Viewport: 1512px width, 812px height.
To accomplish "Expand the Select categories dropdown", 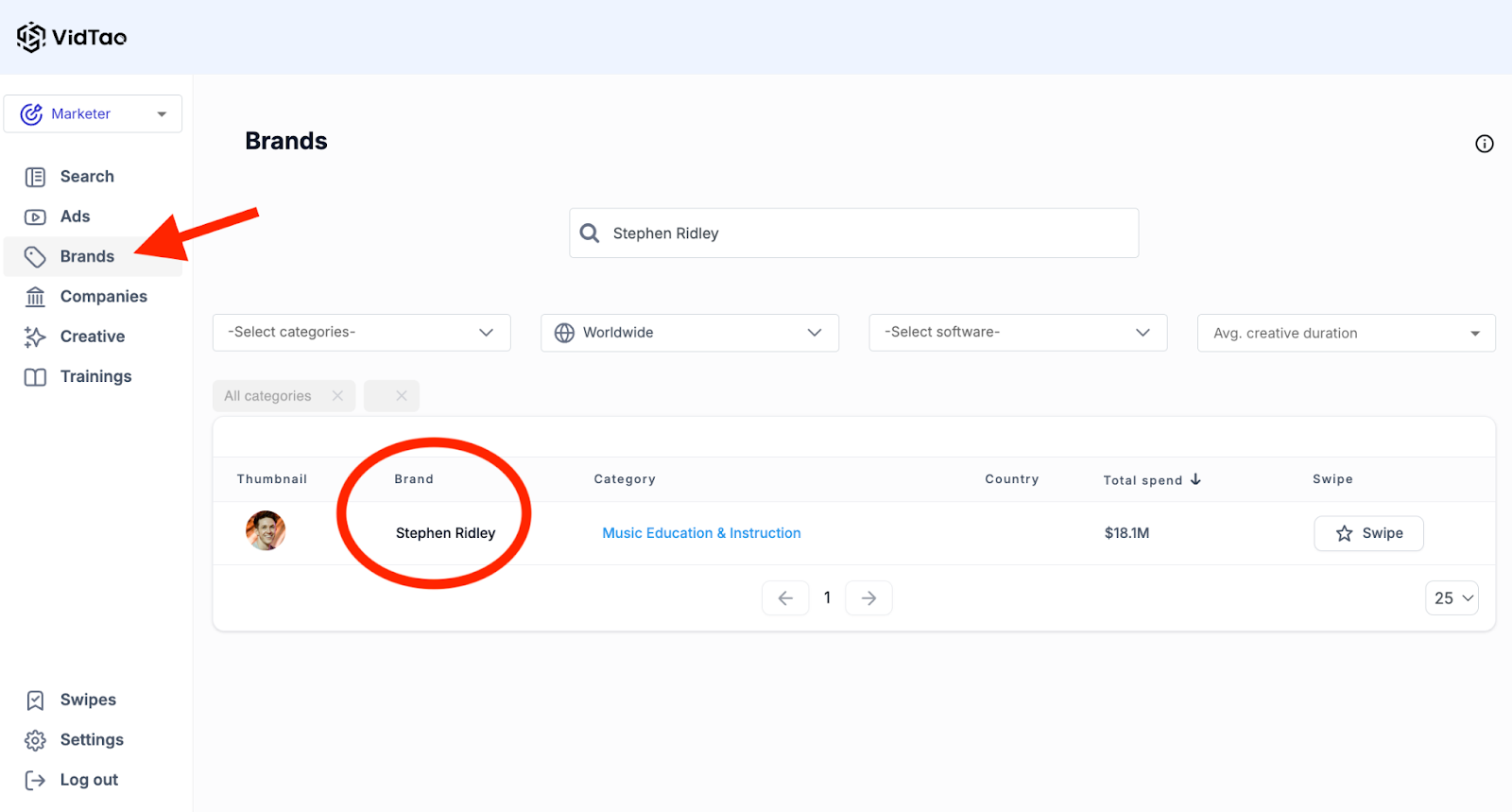I will [362, 333].
